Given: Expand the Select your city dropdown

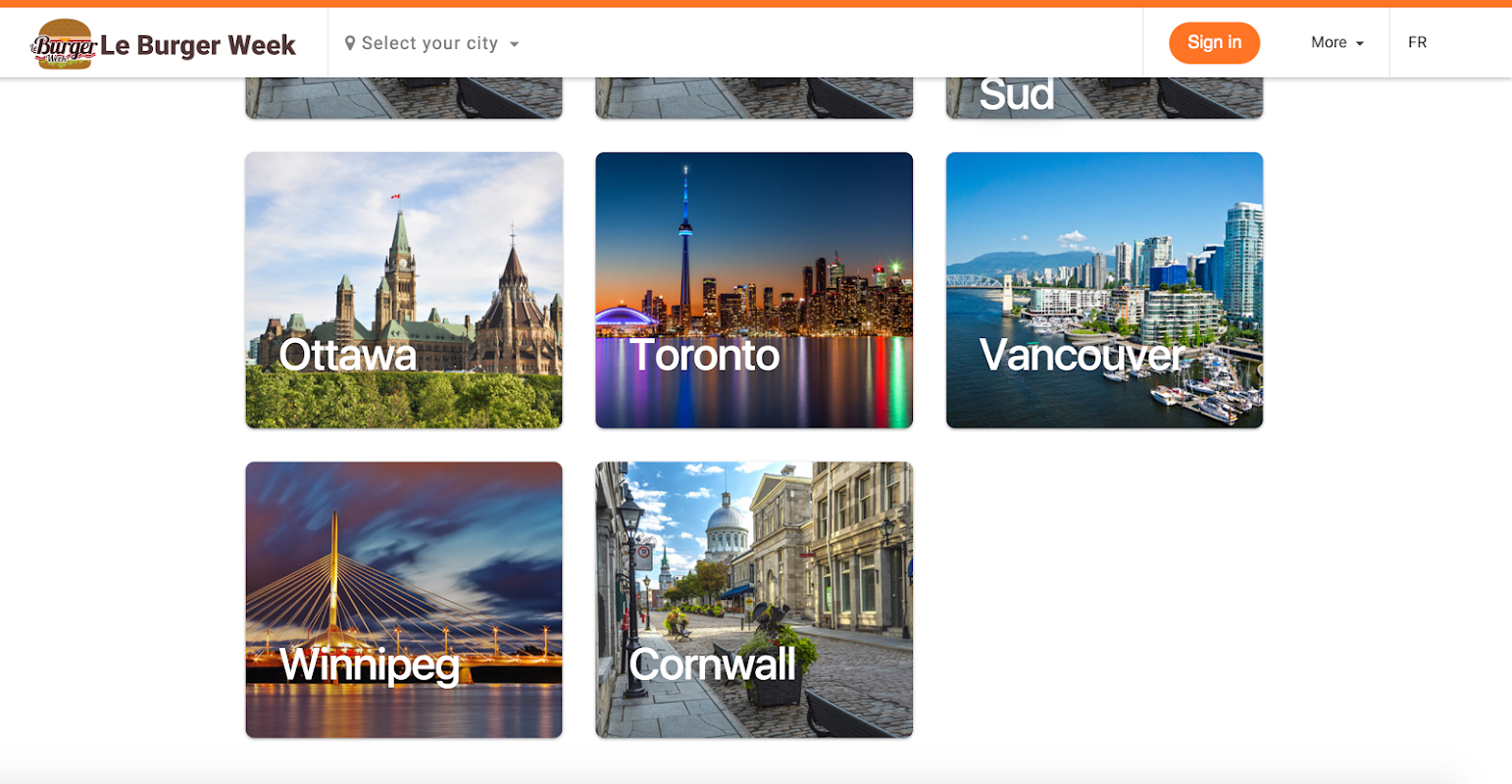Looking at the screenshot, I should [x=431, y=43].
